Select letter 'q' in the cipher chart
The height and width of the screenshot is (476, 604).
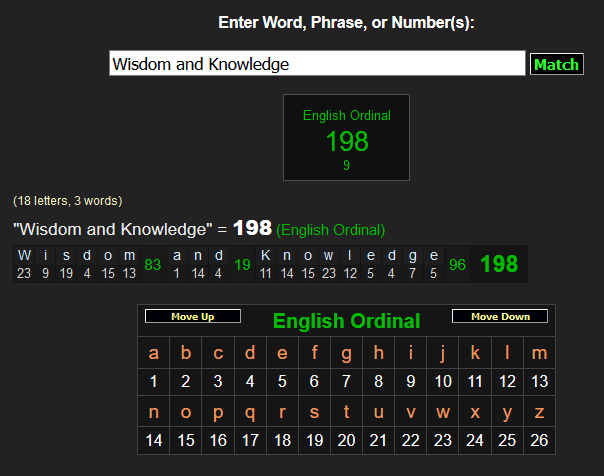coord(250,412)
